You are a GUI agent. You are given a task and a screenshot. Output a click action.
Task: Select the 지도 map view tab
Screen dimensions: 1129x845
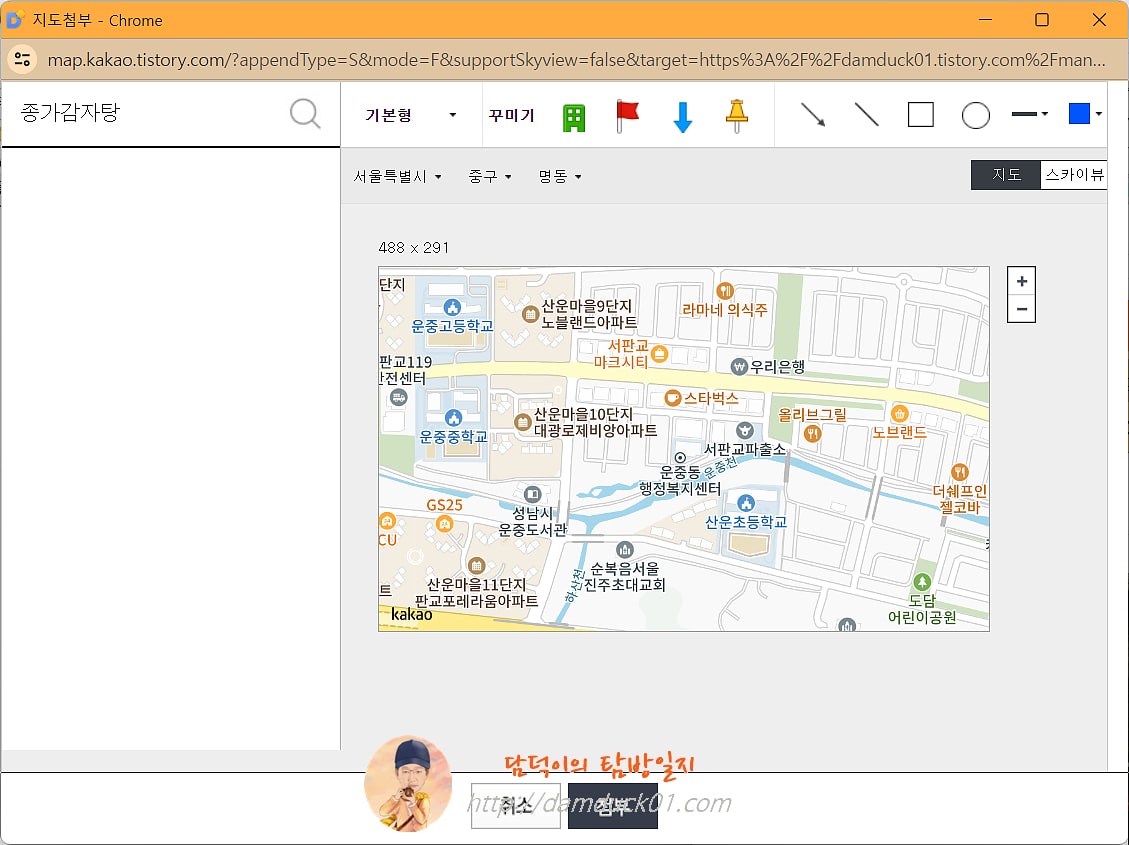tap(1005, 174)
